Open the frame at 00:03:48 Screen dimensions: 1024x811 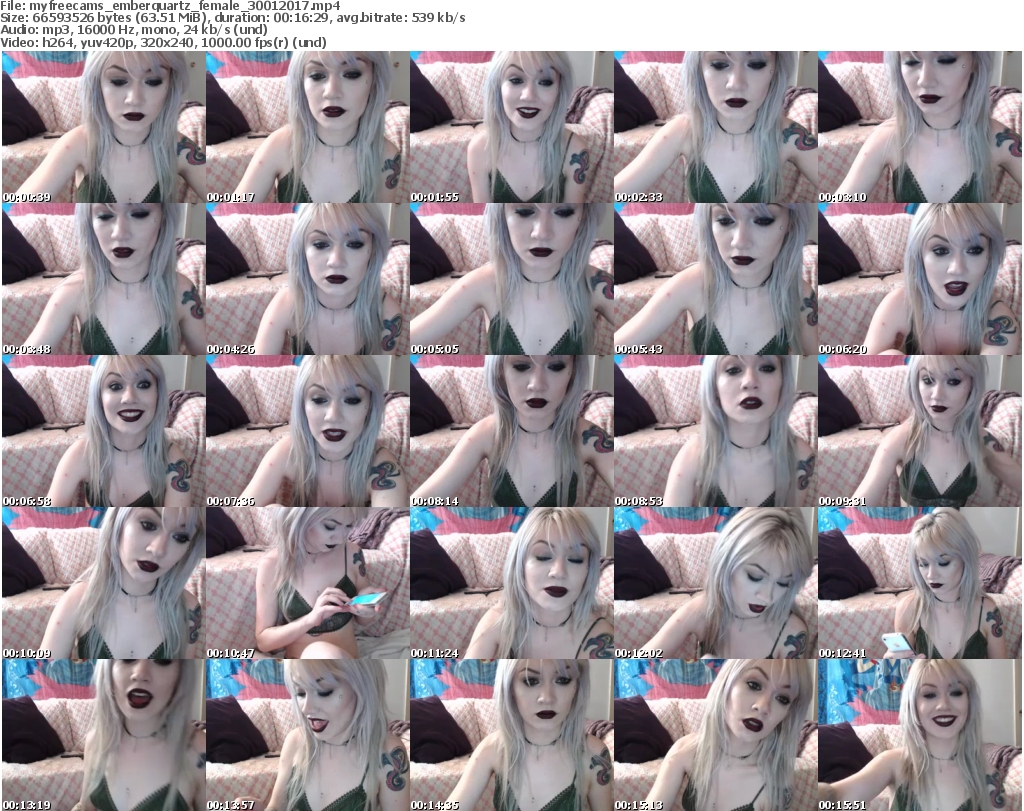104,279
